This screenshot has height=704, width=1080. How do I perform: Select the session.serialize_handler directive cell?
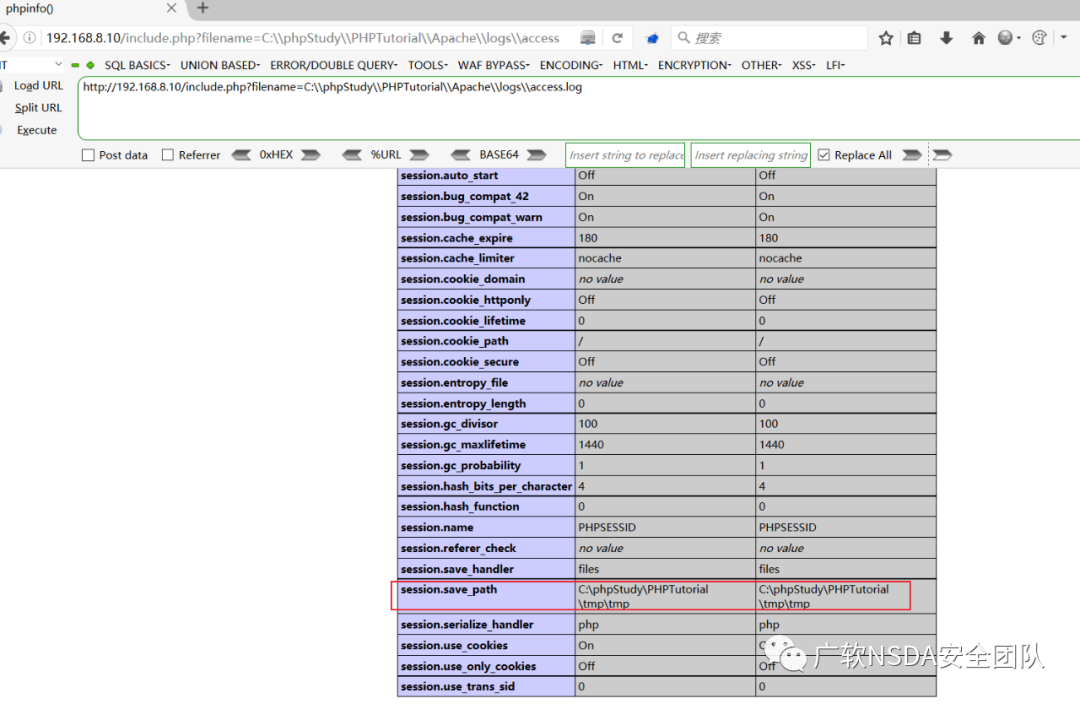point(486,625)
